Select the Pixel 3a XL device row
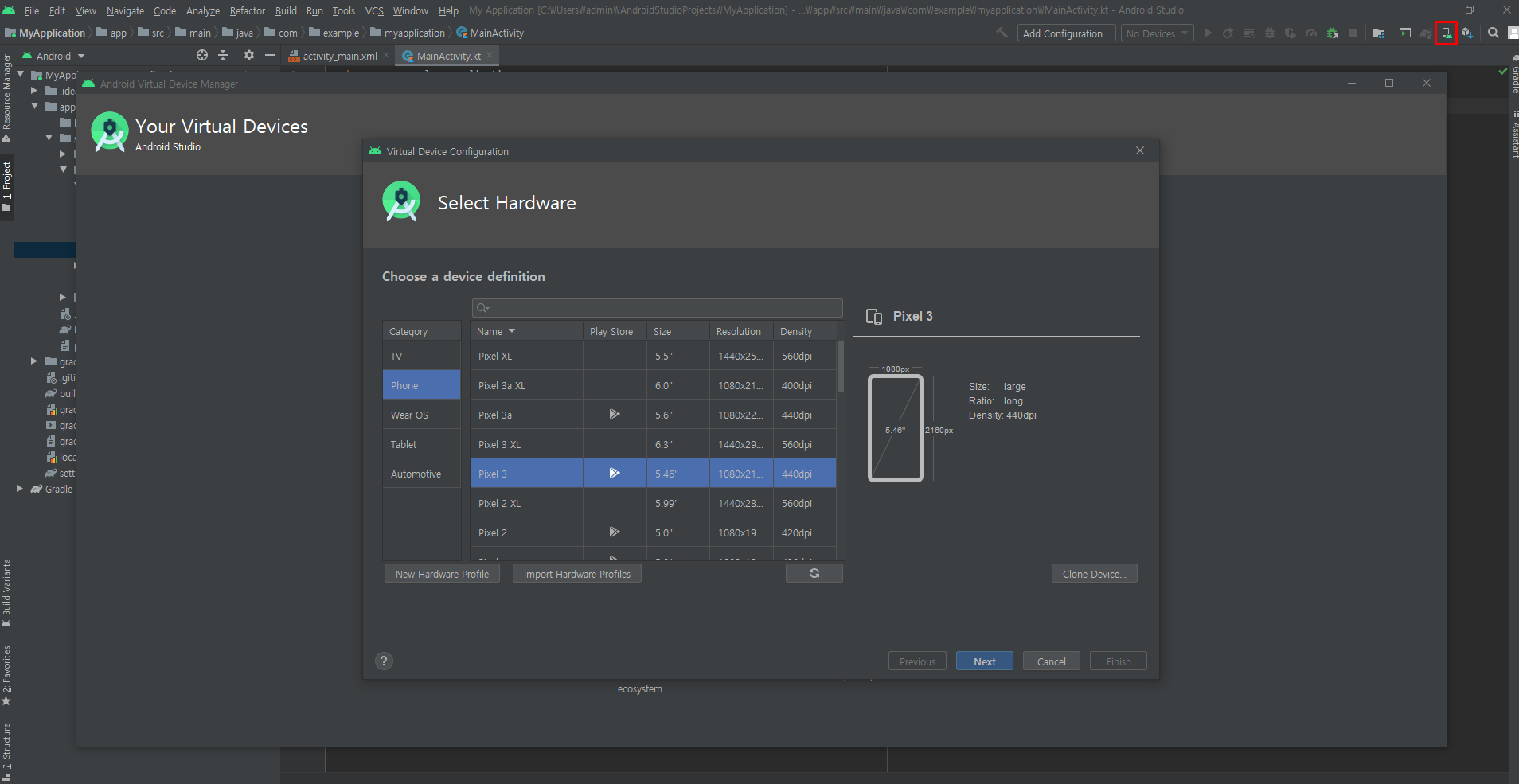1519x784 pixels. coord(654,385)
